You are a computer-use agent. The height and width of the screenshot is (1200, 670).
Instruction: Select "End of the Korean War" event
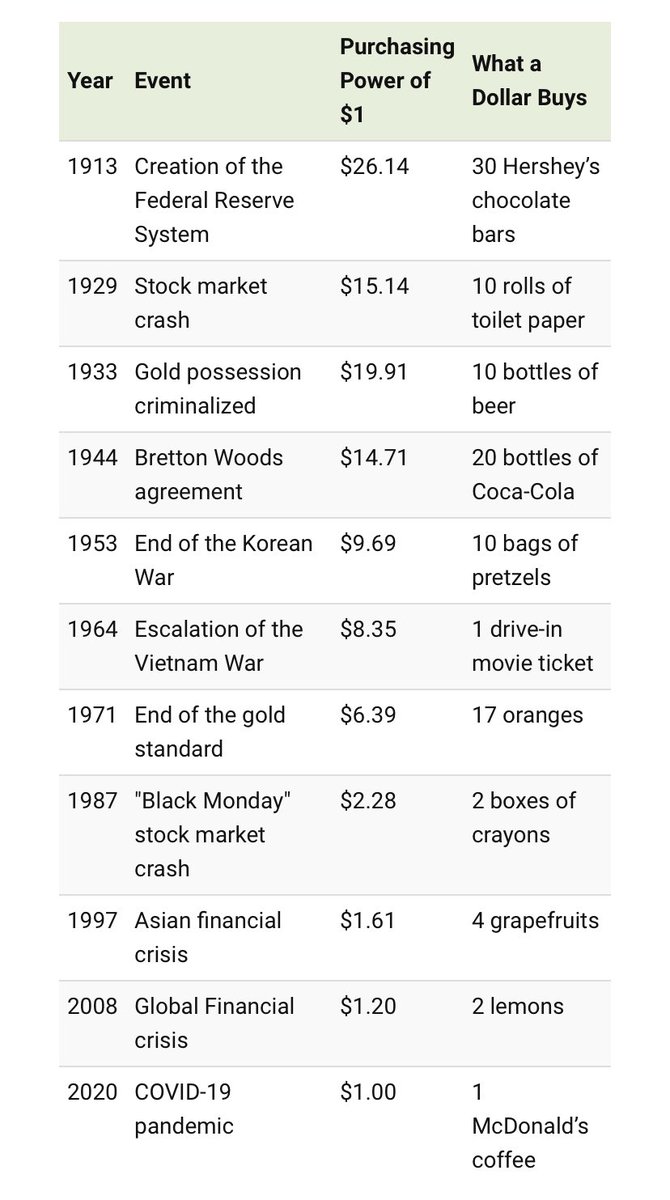click(x=223, y=560)
